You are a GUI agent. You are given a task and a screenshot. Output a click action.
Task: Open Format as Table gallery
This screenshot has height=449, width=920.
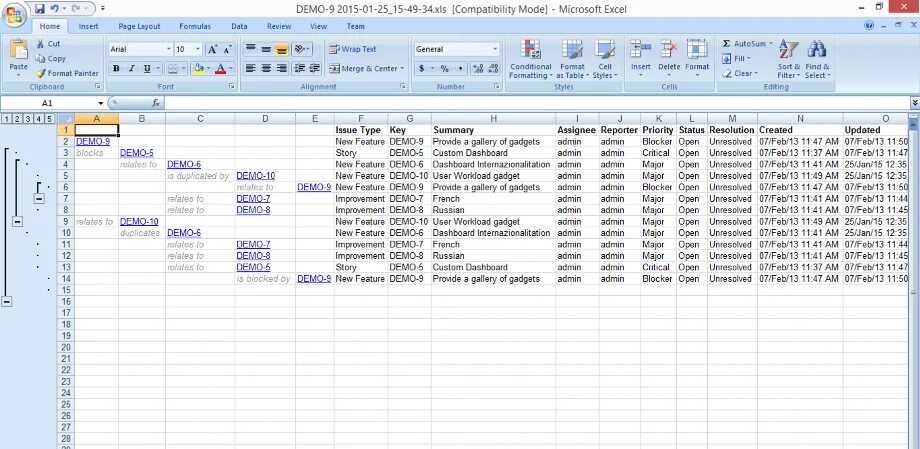click(x=572, y=59)
